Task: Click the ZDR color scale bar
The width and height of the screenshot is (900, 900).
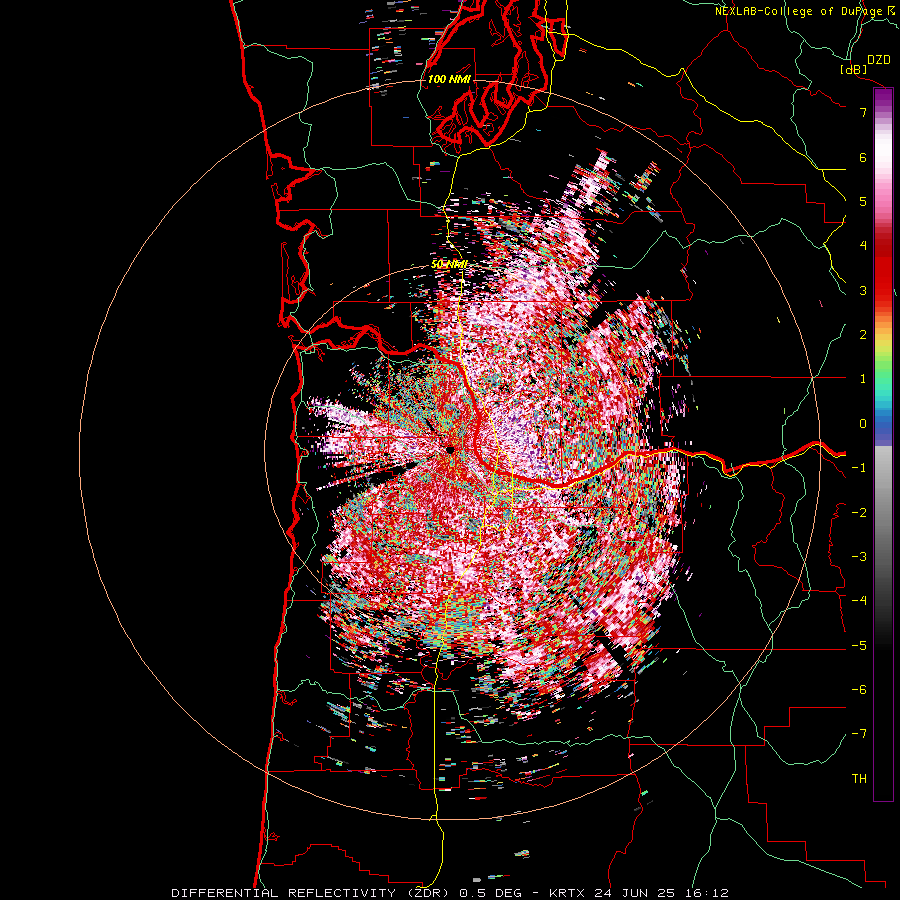Action: click(x=883, y=444)
